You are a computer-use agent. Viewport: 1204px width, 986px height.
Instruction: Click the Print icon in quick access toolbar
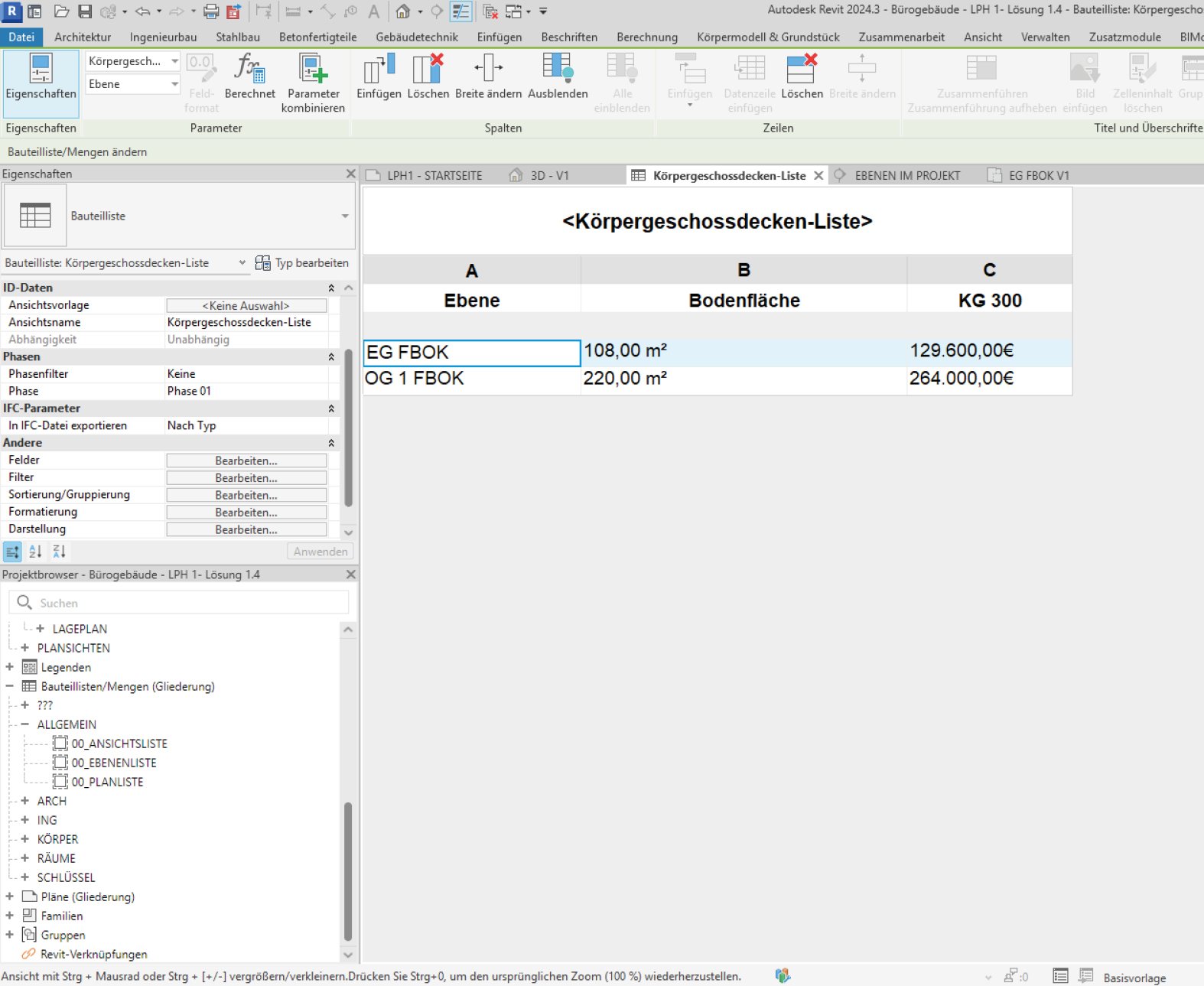(211, 11)
